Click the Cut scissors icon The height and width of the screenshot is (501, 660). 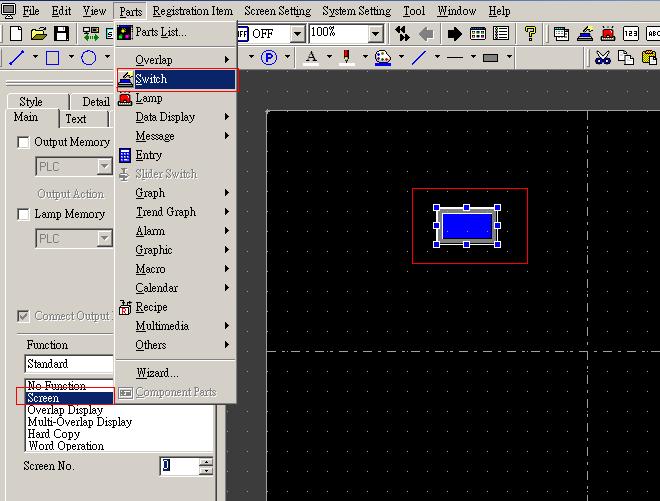pos(603,58)
